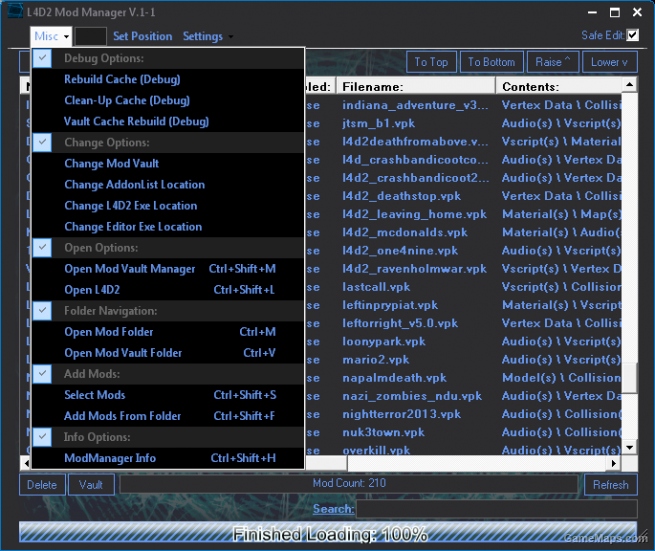Select the loonypark.vpk file
The height and width of the screenshot is (551, 655).
[383, 341]
